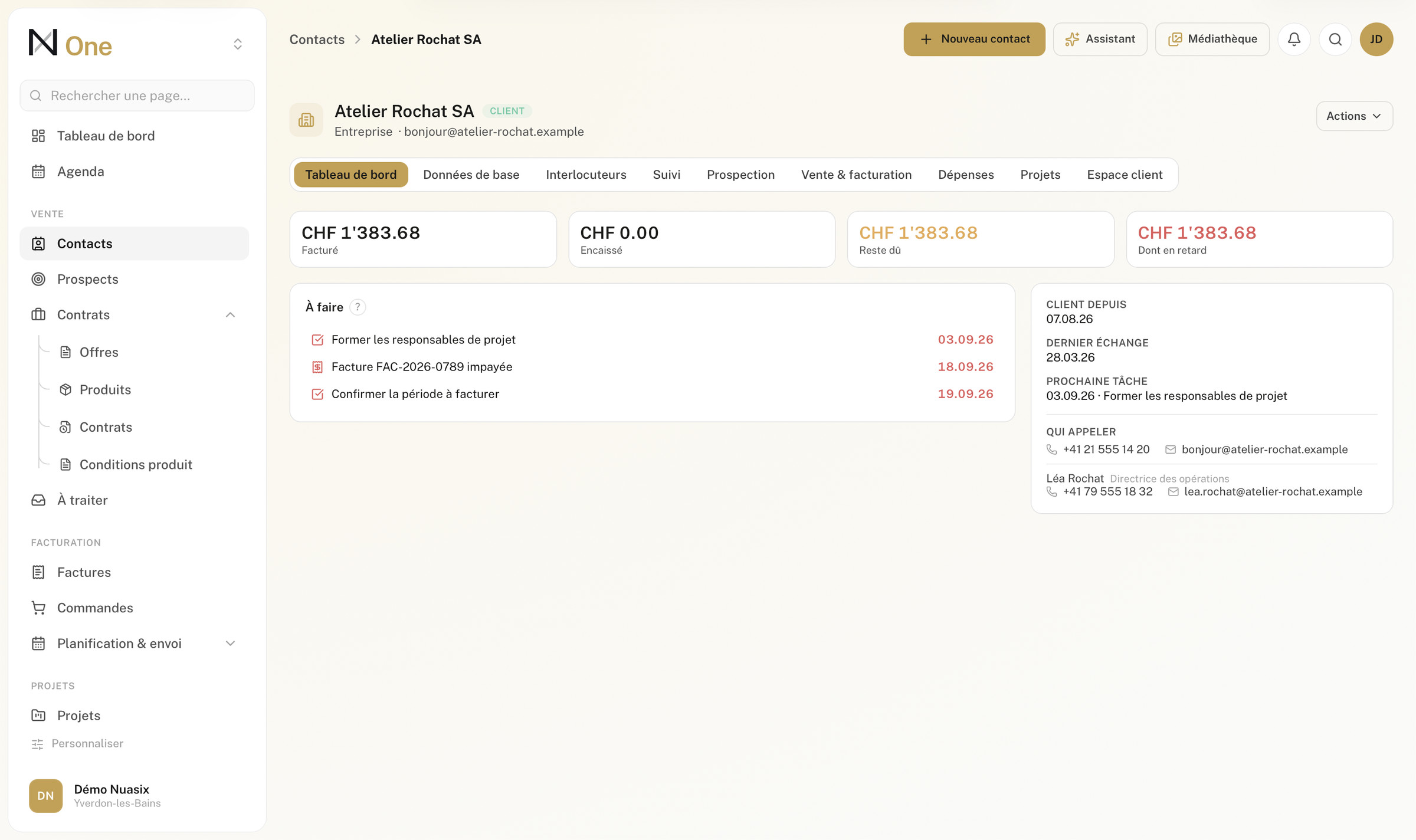This screenshot has height=840, width=1416.
Task: Go back to Contacts breadcrumb
Action: (317, 40)
